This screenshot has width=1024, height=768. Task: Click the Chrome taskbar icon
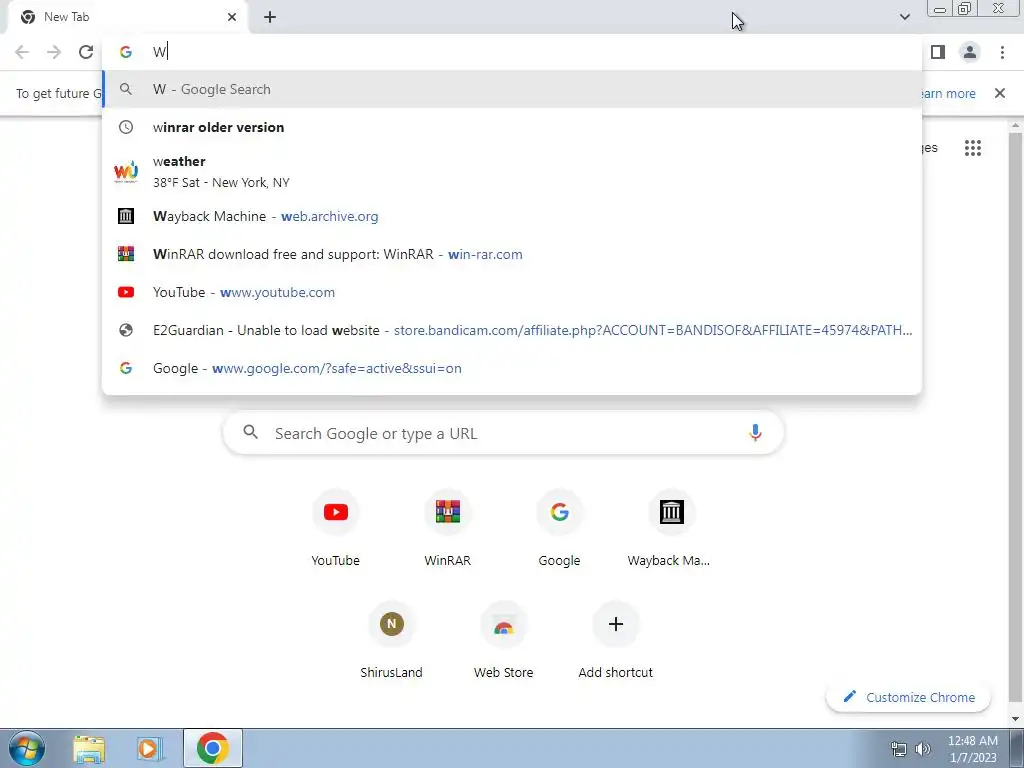point(212,748)
